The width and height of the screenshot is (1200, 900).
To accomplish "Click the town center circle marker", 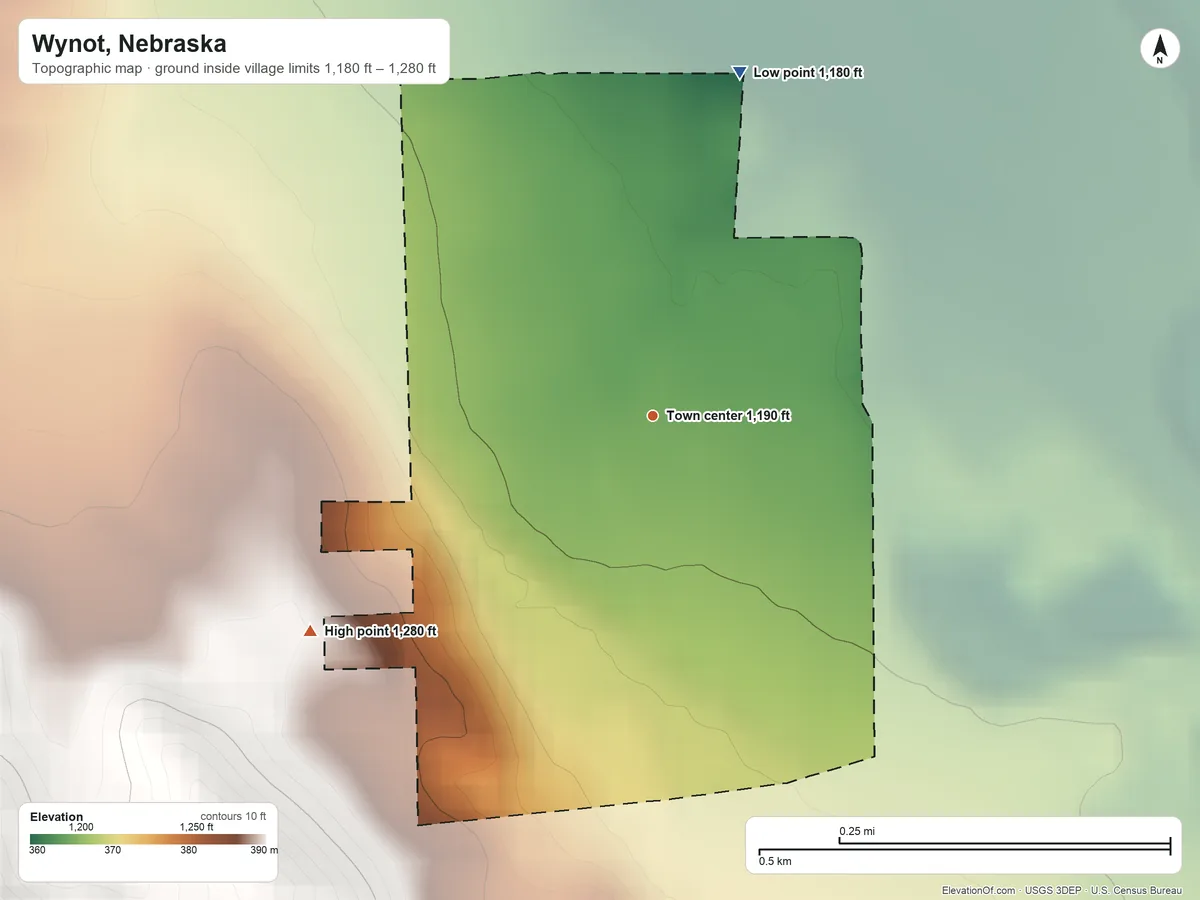I will pos(652,415).
